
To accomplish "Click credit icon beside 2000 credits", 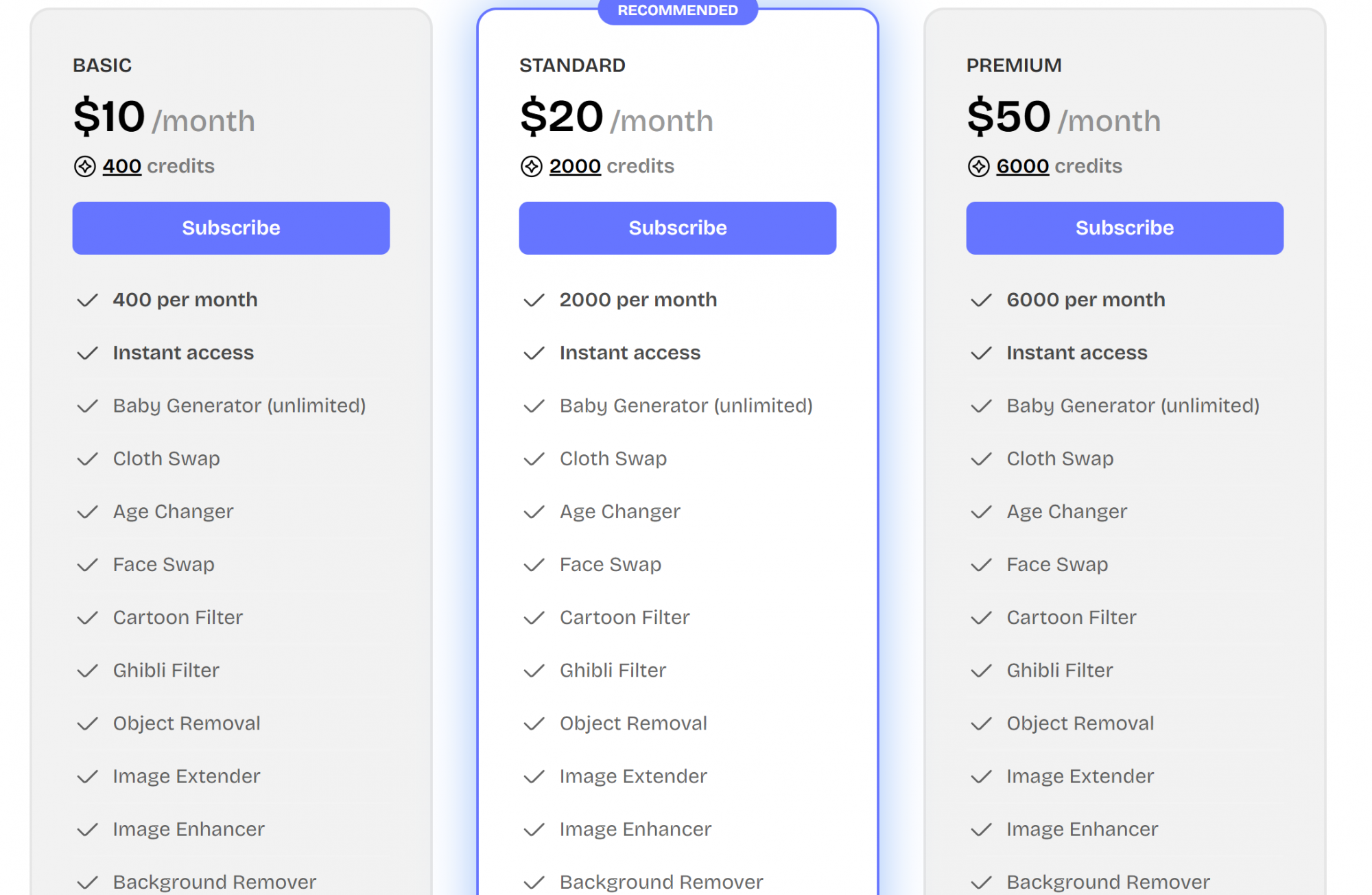I will tap(532, 166).
